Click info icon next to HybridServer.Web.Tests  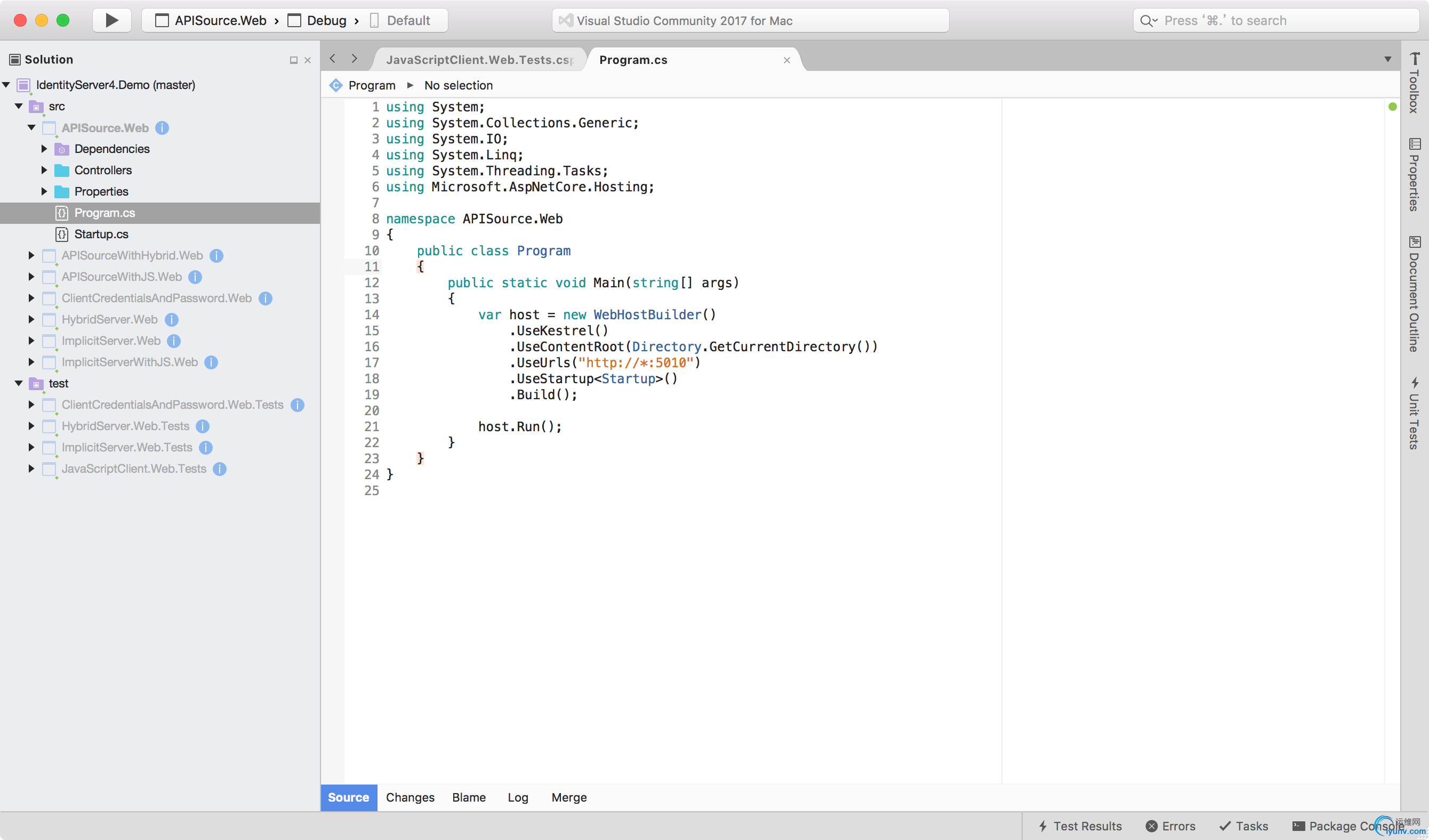click(x=203, y=426)
